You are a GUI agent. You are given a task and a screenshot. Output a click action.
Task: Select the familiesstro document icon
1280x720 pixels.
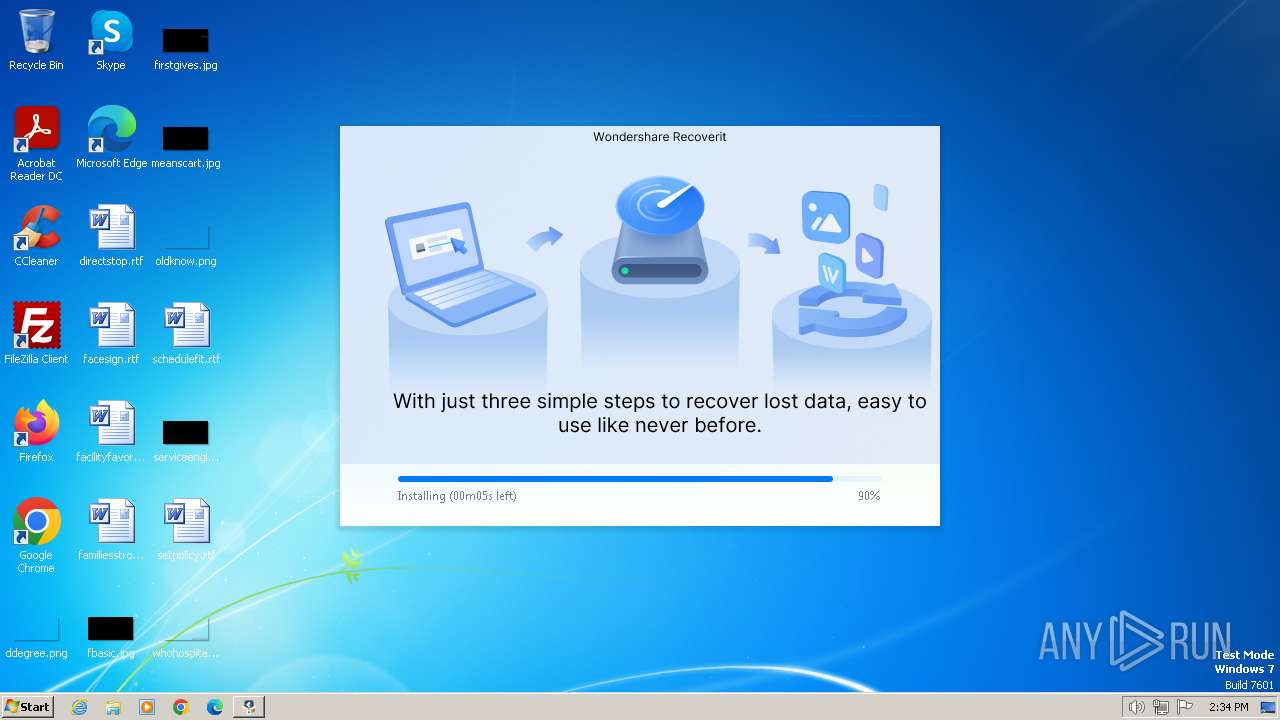point(111,530)
